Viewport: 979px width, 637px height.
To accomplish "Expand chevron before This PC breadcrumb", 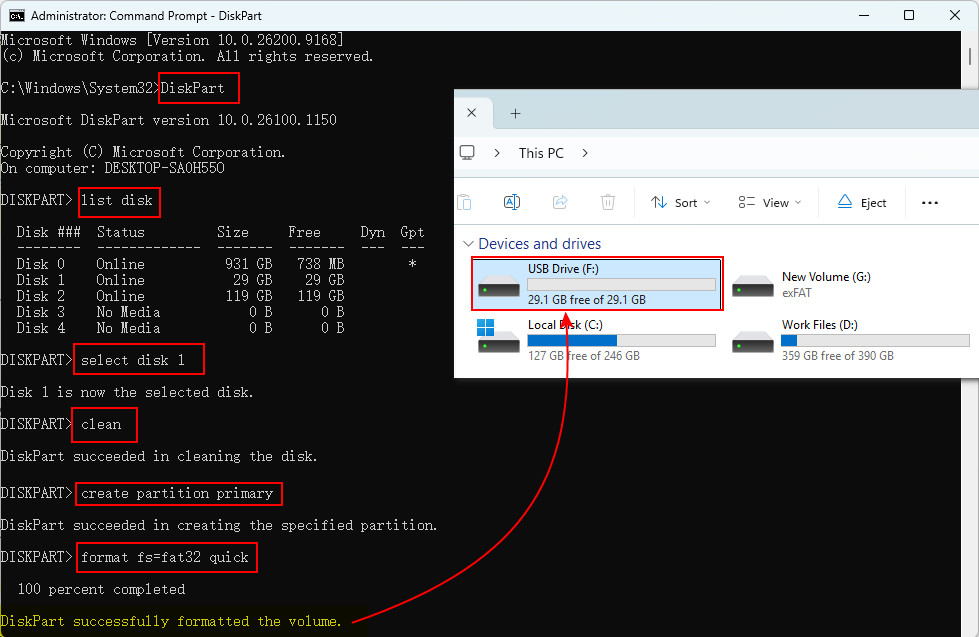I will (497, 153).
